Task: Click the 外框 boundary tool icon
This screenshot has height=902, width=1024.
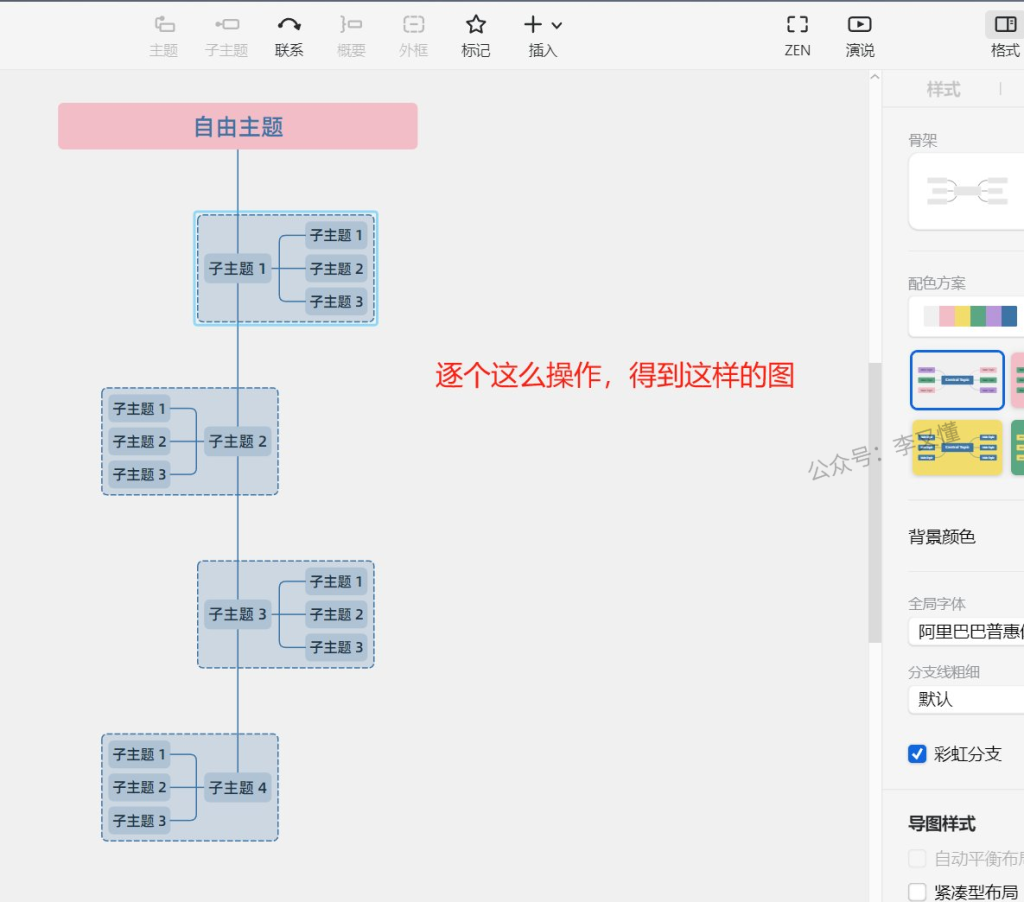Action: (x=413, y=26)
